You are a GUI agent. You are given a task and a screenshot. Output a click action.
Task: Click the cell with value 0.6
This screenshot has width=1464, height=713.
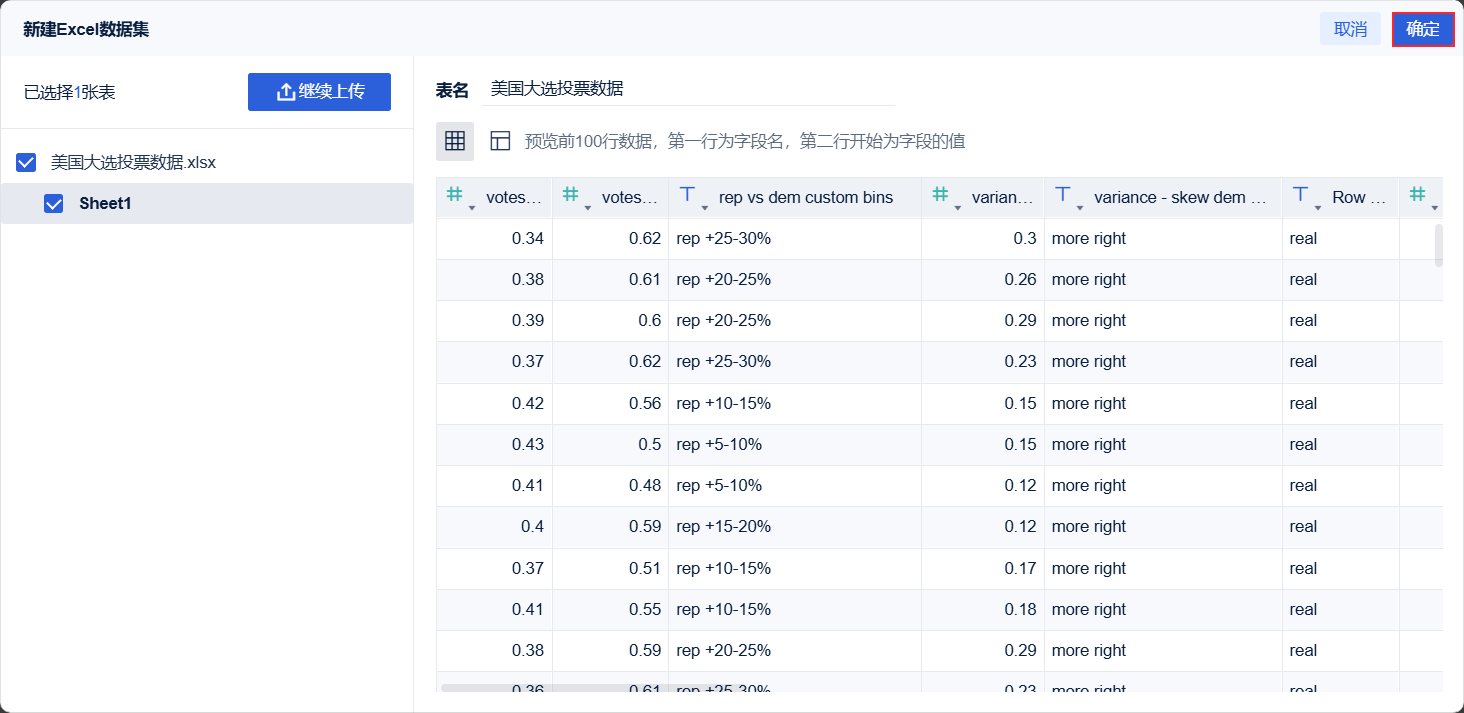pos(610,321)
